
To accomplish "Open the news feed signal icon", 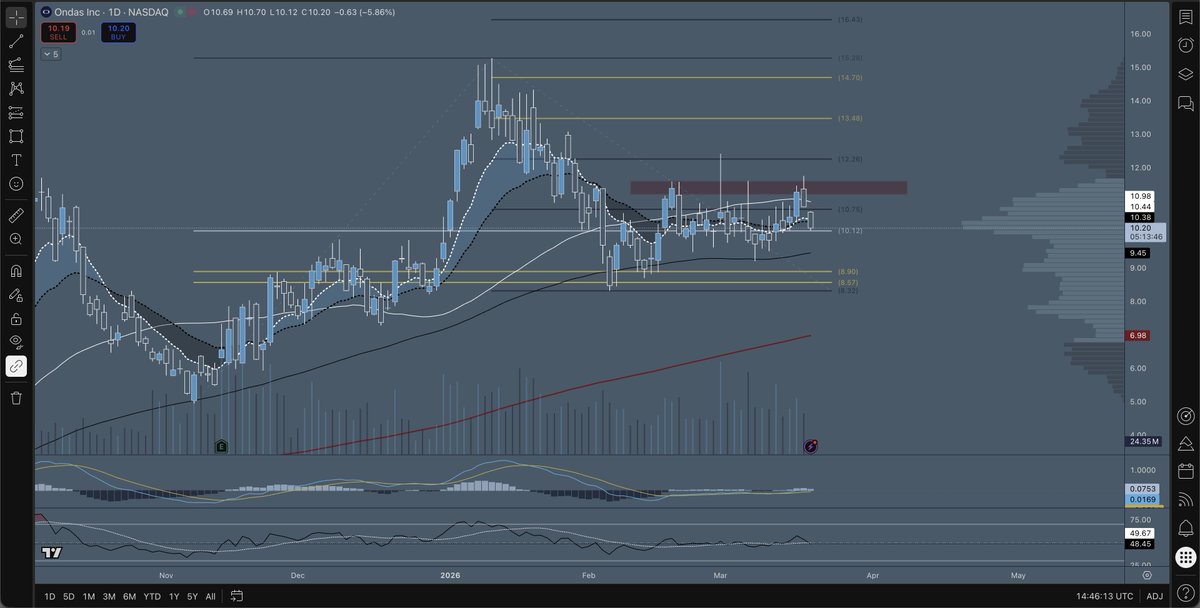I will [x=1185, y=499].
